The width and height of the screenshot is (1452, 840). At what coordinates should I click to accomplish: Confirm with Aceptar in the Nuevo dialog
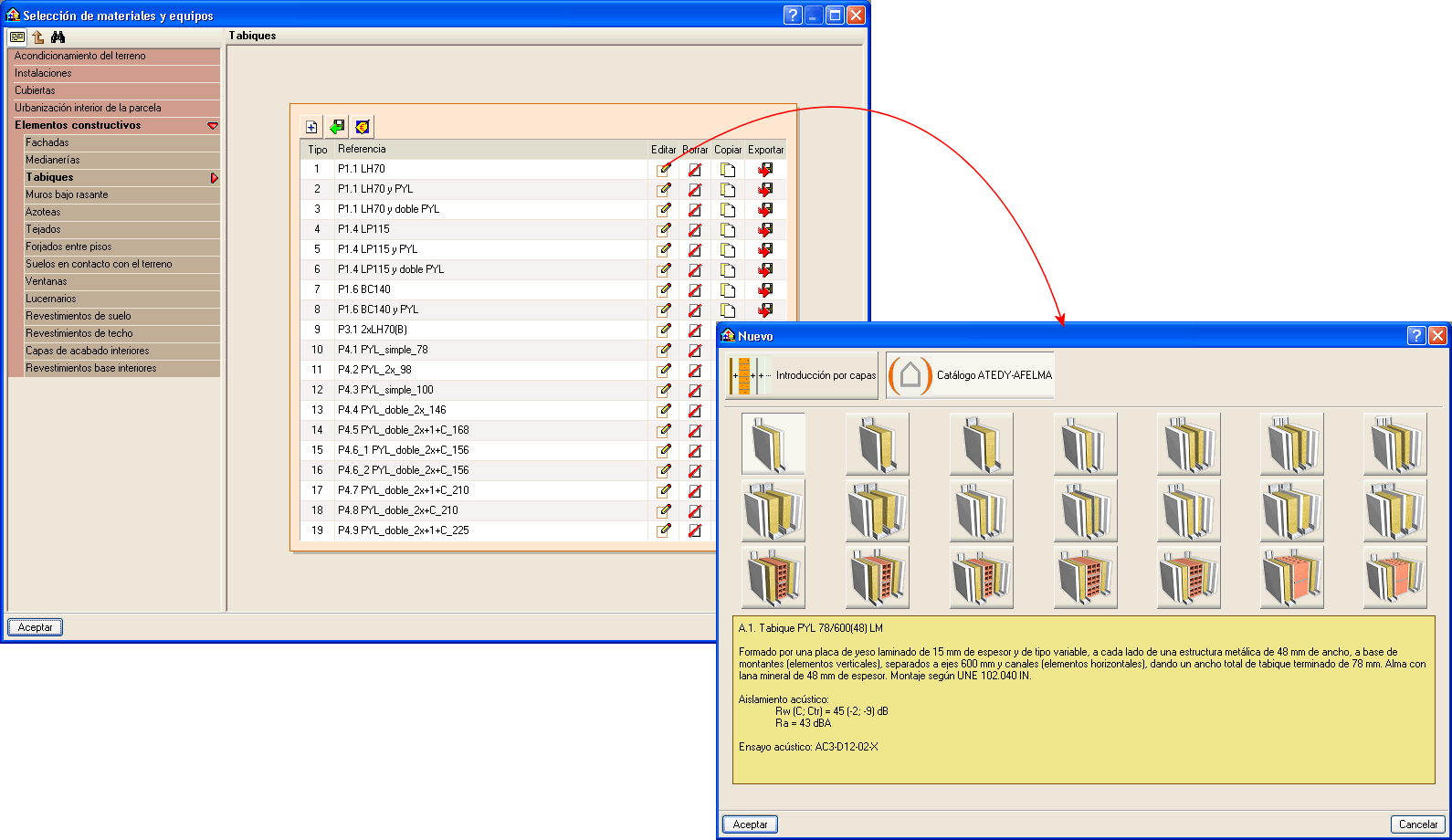click(751, 824)
